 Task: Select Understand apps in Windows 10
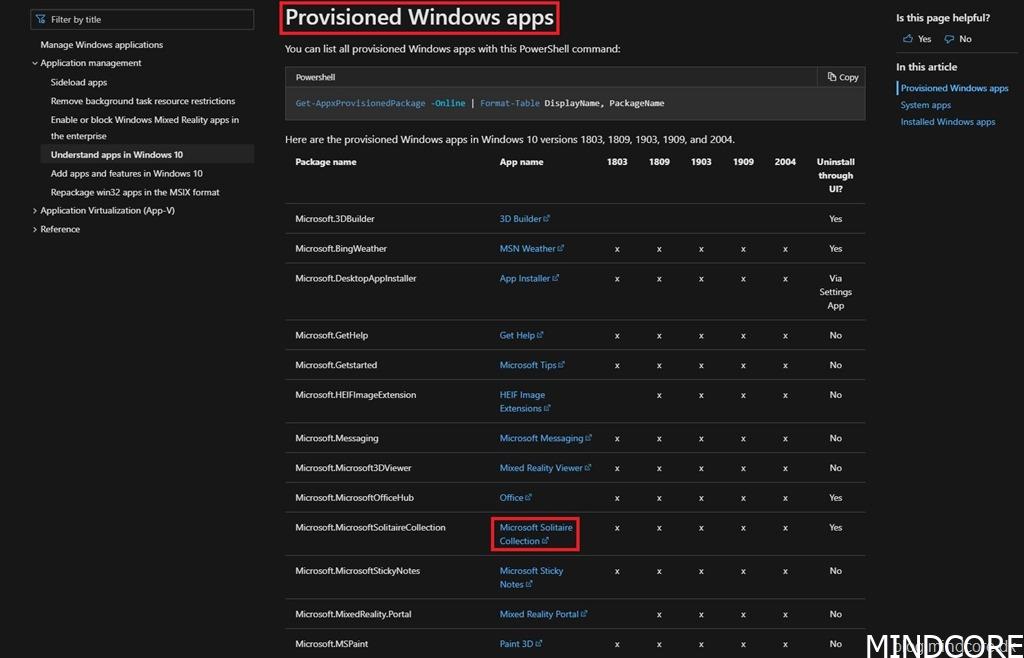tap(116, 155)
